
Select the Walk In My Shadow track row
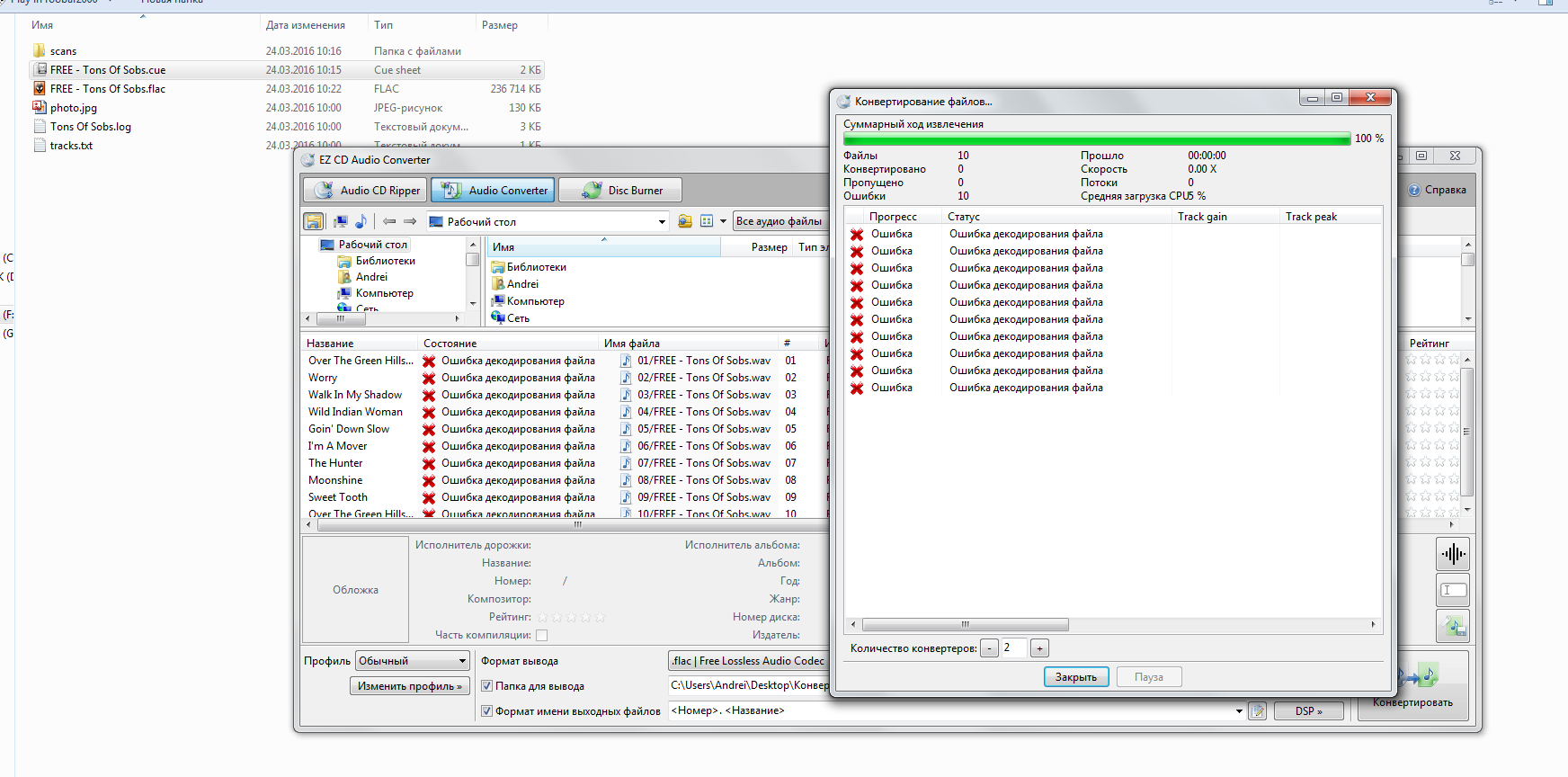tap(355, 395)
